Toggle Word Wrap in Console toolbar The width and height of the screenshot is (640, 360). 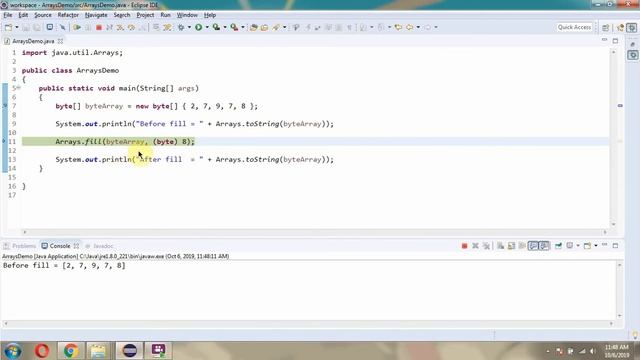pos(522,246)
